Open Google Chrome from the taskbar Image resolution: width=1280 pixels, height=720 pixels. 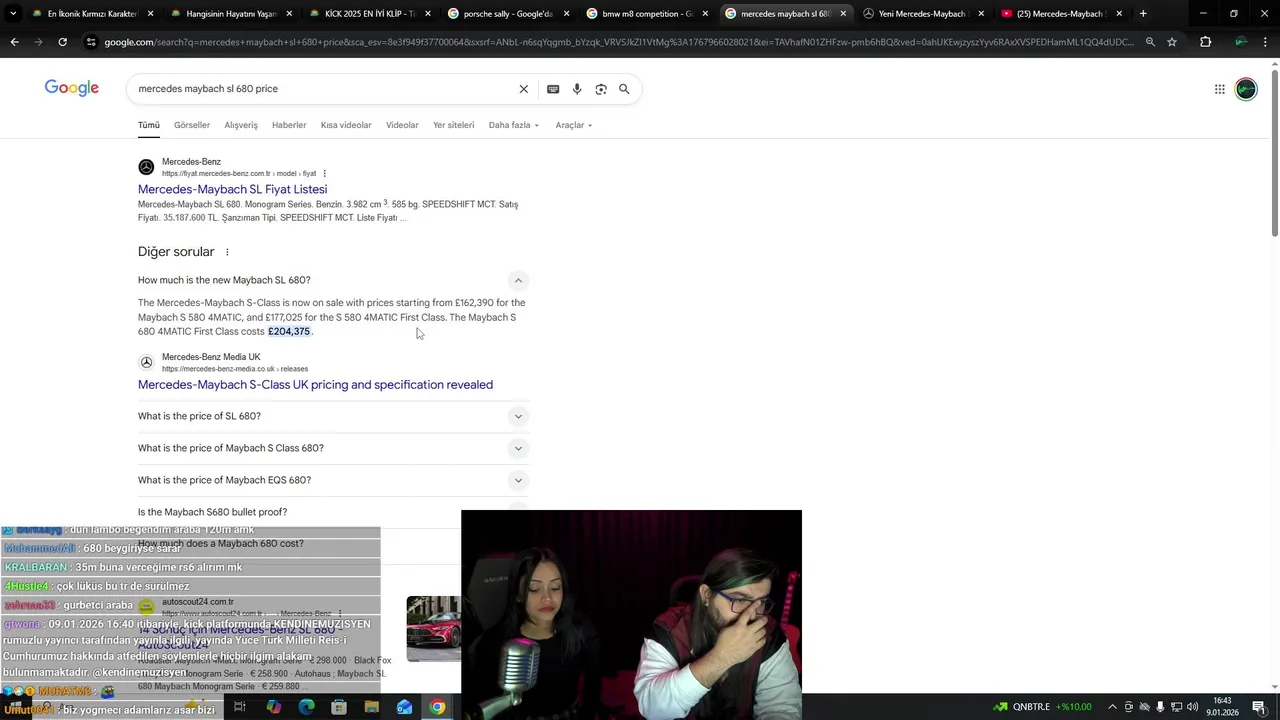point(437,707)
